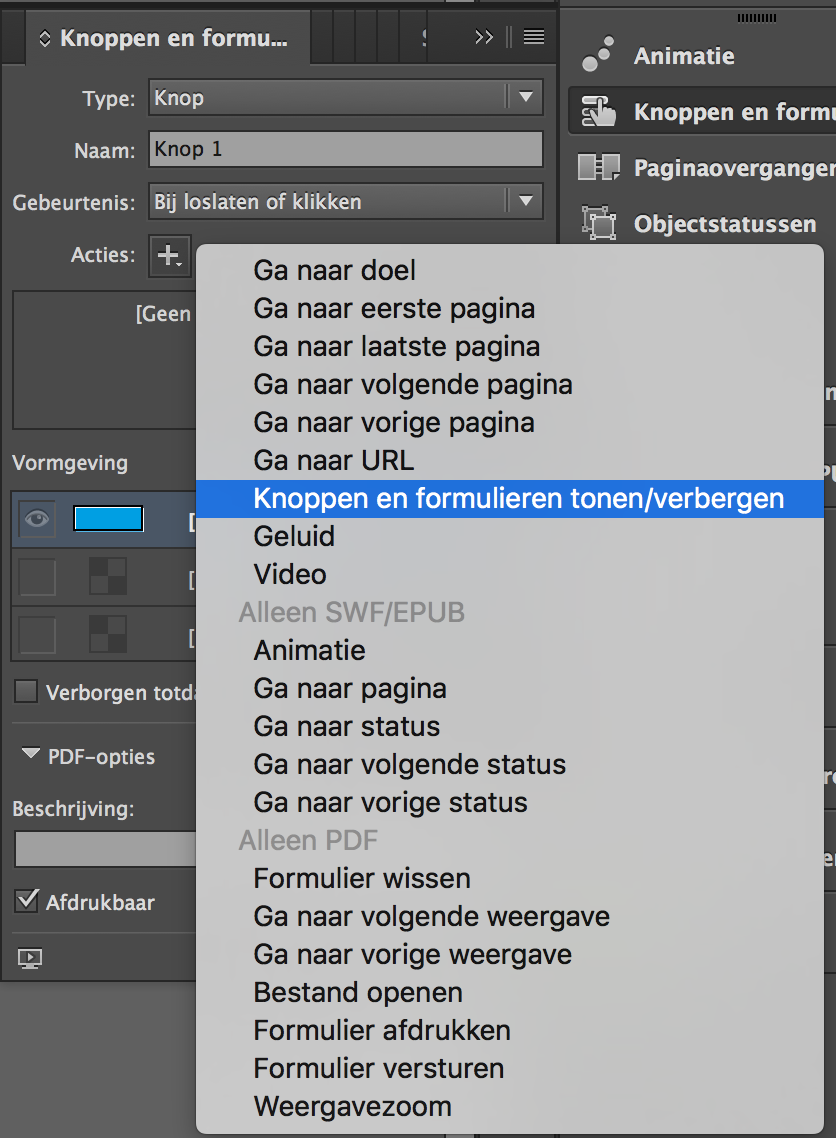Enable the Verborgen checkbox
The width and height of the screenshot is (836, 1138).
pyautogui.click(x=27, y=692)
